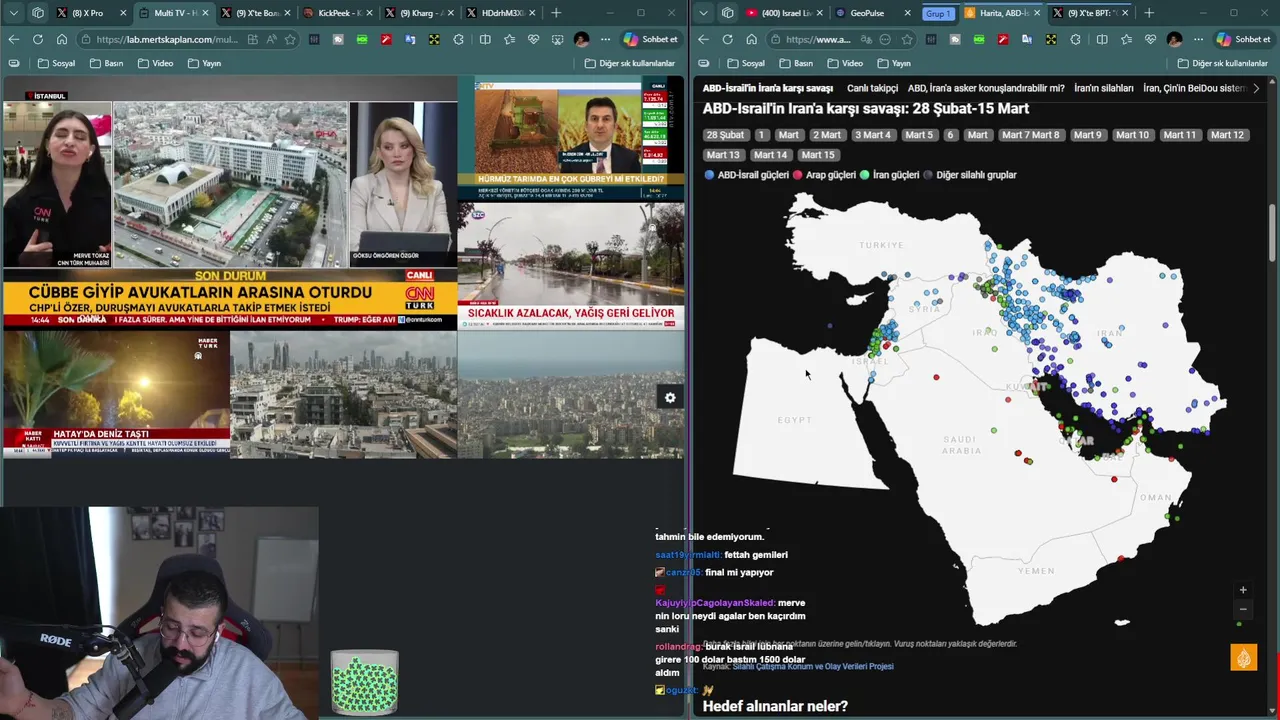
Task: Open the Multi TV grid settings gear
Action: pyautogui.click(x=670, y=397)
